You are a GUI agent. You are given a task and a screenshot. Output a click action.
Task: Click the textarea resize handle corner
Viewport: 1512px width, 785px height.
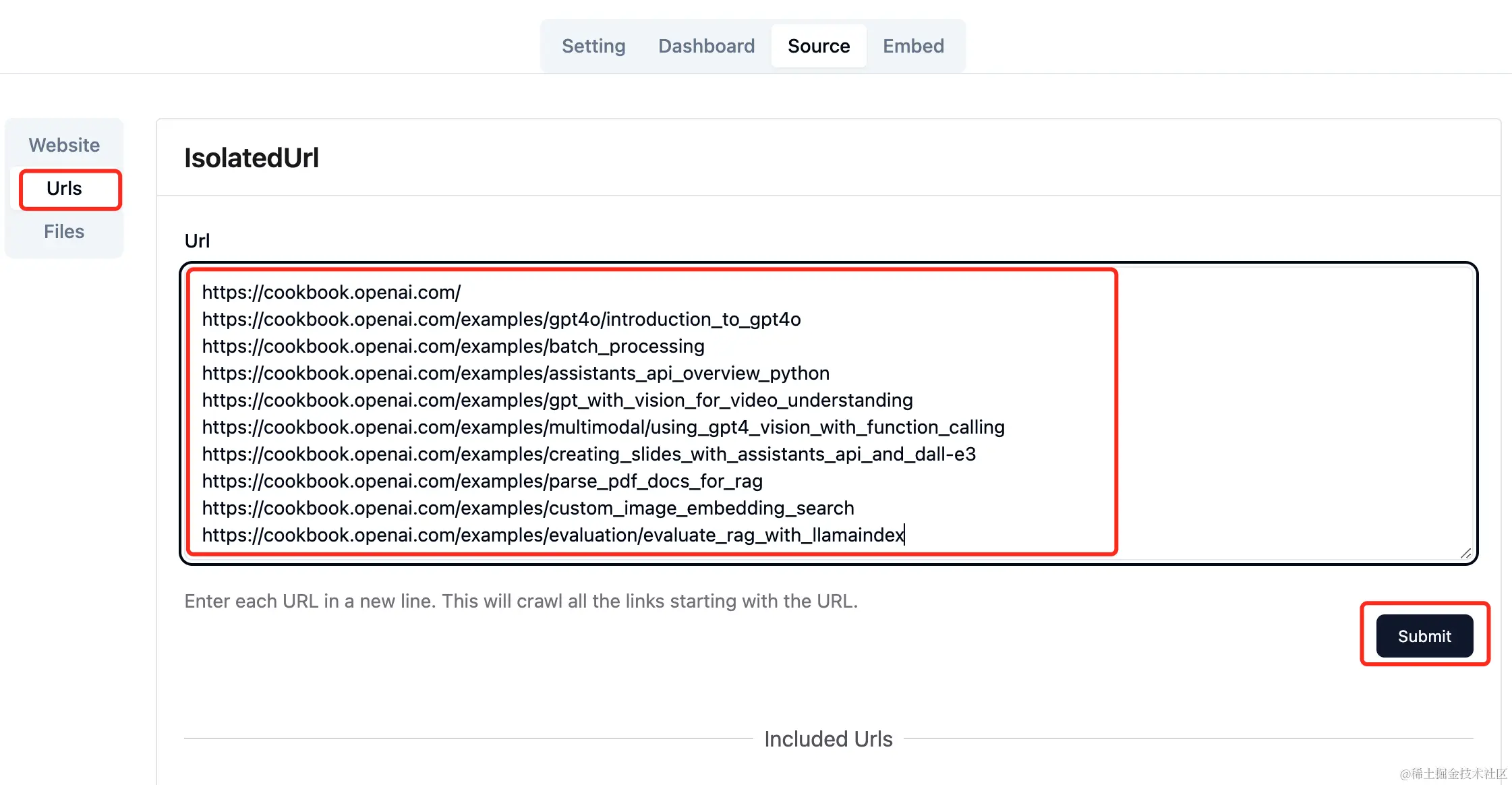pos(1465,553)
